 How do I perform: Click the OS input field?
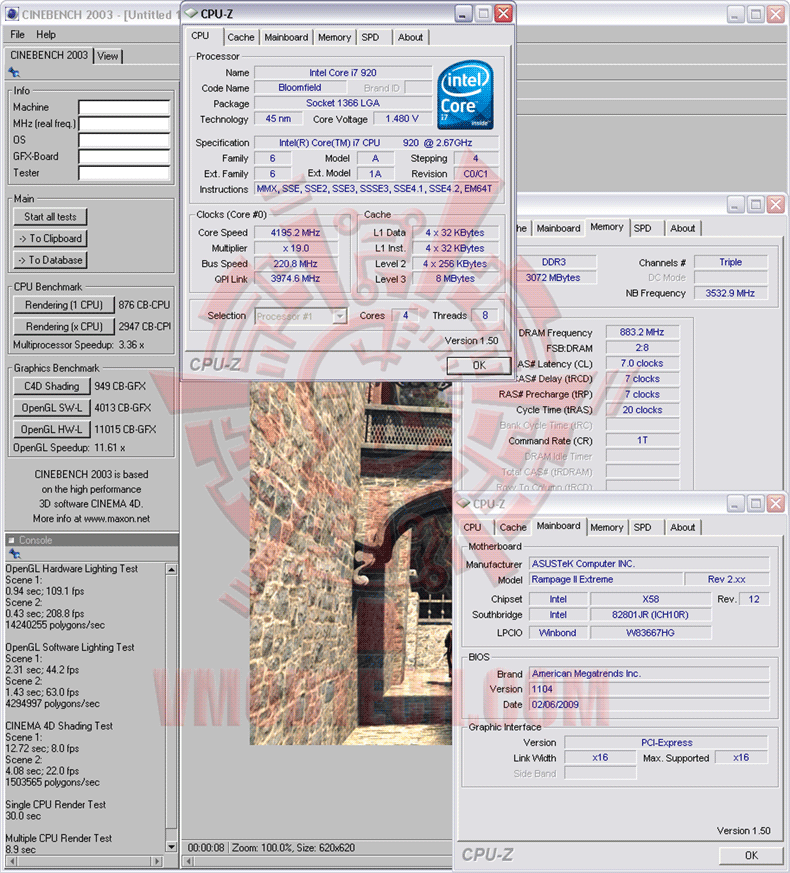pos(124,140)
